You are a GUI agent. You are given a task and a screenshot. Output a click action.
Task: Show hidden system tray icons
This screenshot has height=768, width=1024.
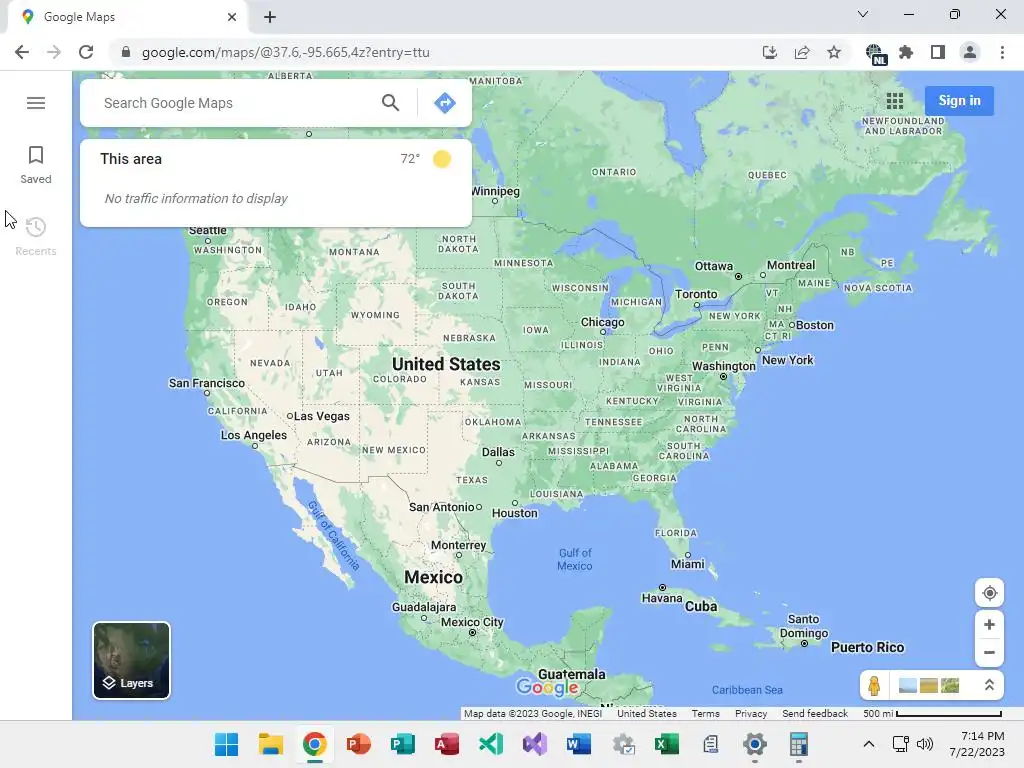tap(869, 744)
